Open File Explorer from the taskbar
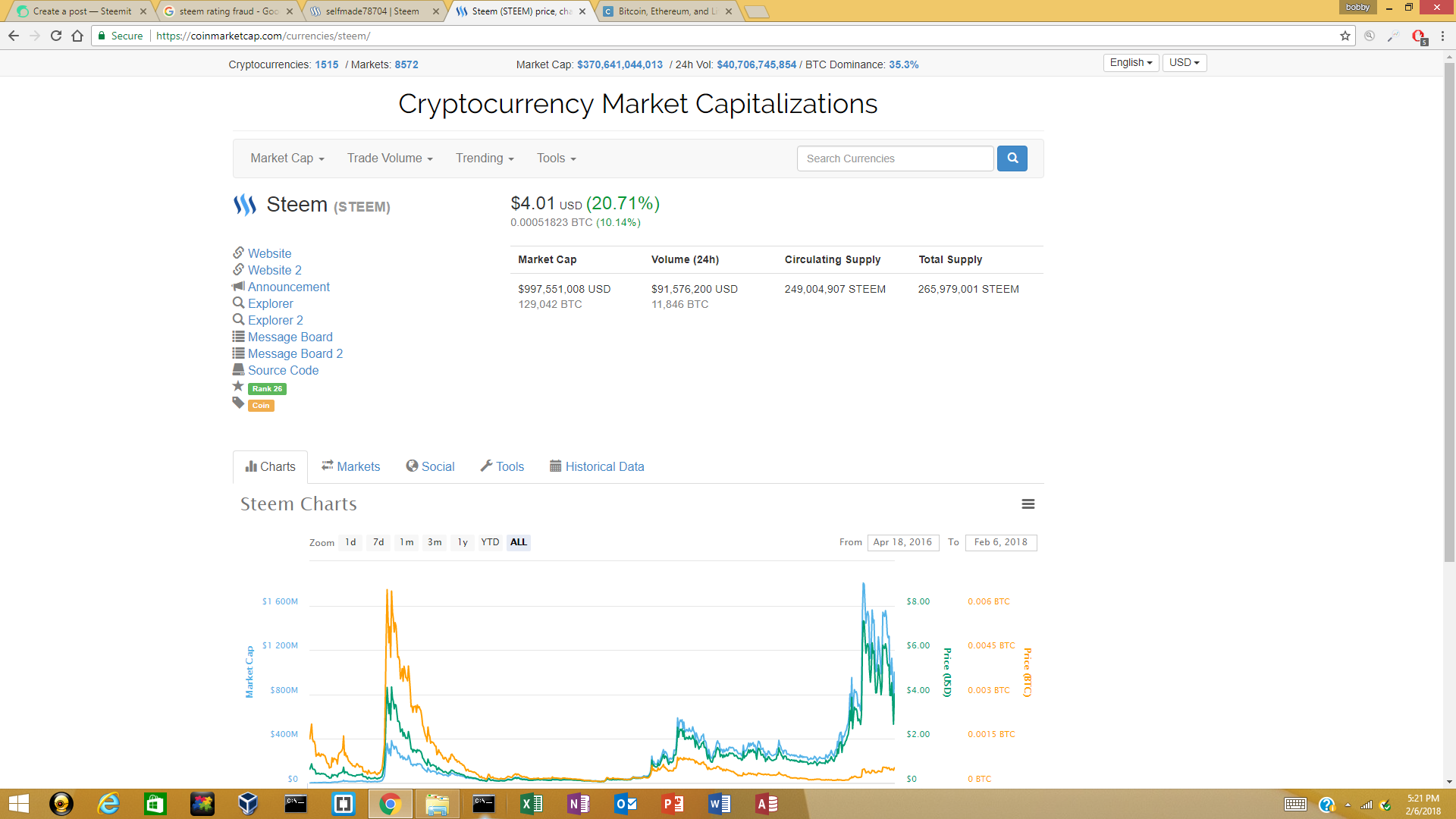1456x819 pixels. click(437, 804)
